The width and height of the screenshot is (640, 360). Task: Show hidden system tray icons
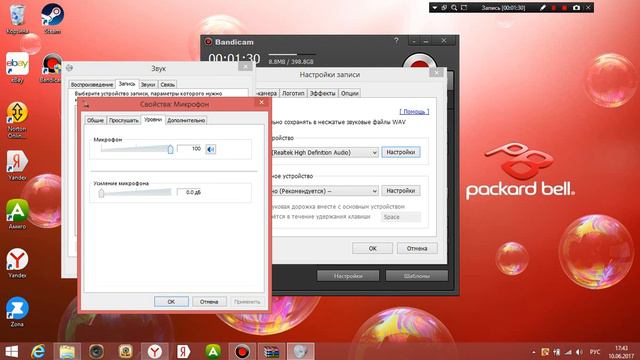[533, 352]
